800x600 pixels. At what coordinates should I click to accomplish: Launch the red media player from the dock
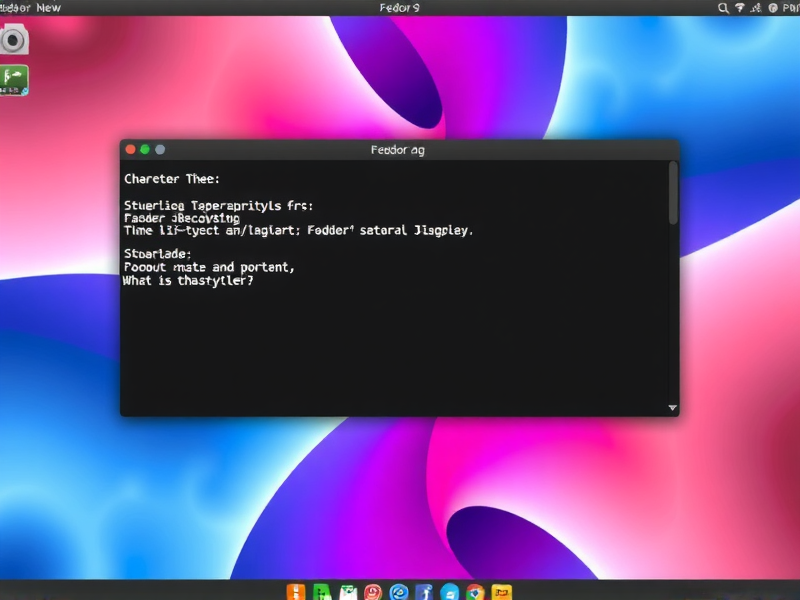click(375, 590)
